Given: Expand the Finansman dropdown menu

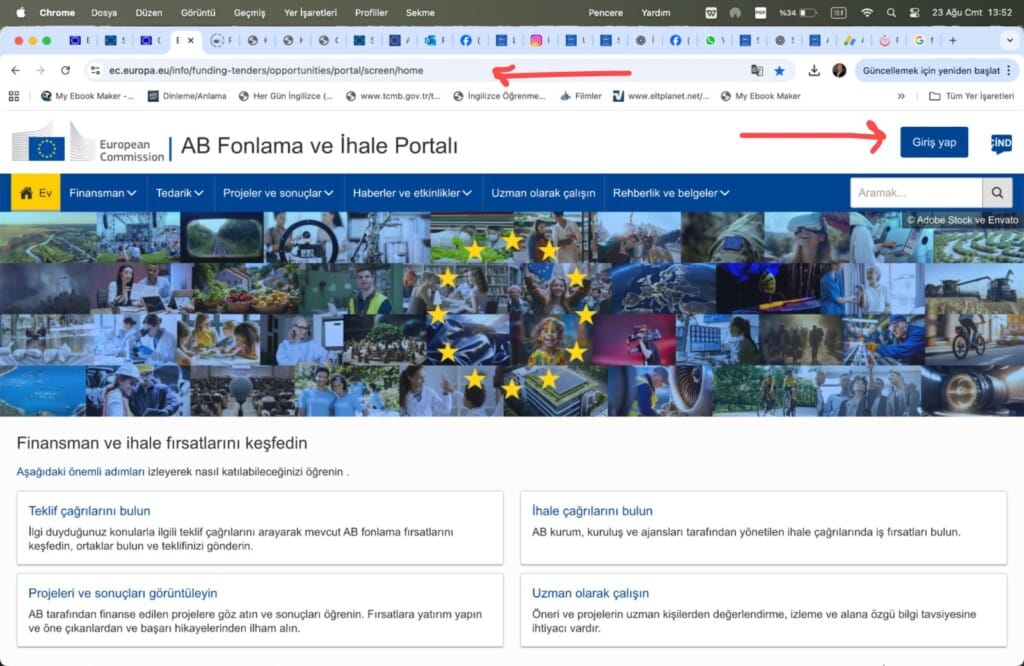Looking at the screenshot, I should [101, 192].
